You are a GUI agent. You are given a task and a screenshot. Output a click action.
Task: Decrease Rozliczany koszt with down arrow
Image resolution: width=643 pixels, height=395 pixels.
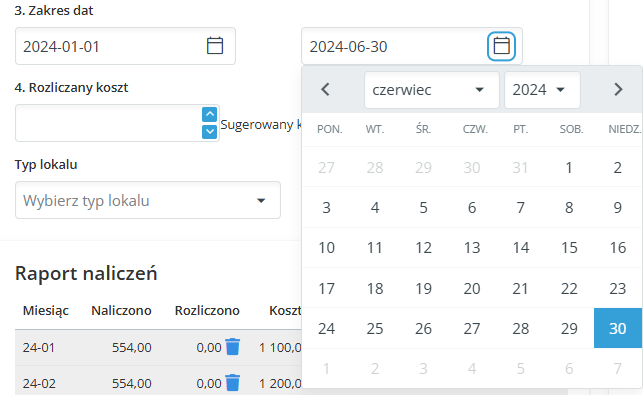[x=210, y=132]
